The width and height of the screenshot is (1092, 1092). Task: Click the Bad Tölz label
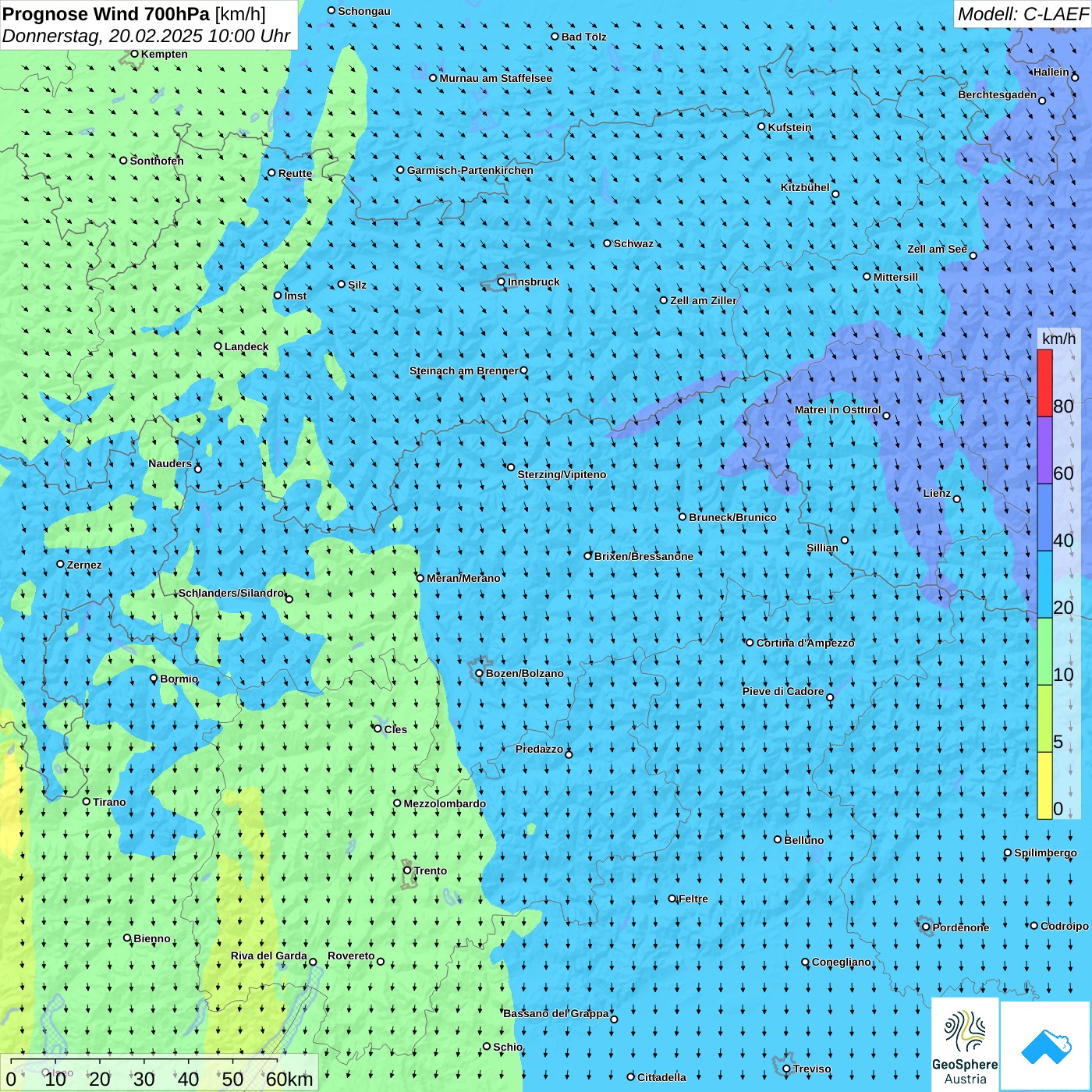584,37
